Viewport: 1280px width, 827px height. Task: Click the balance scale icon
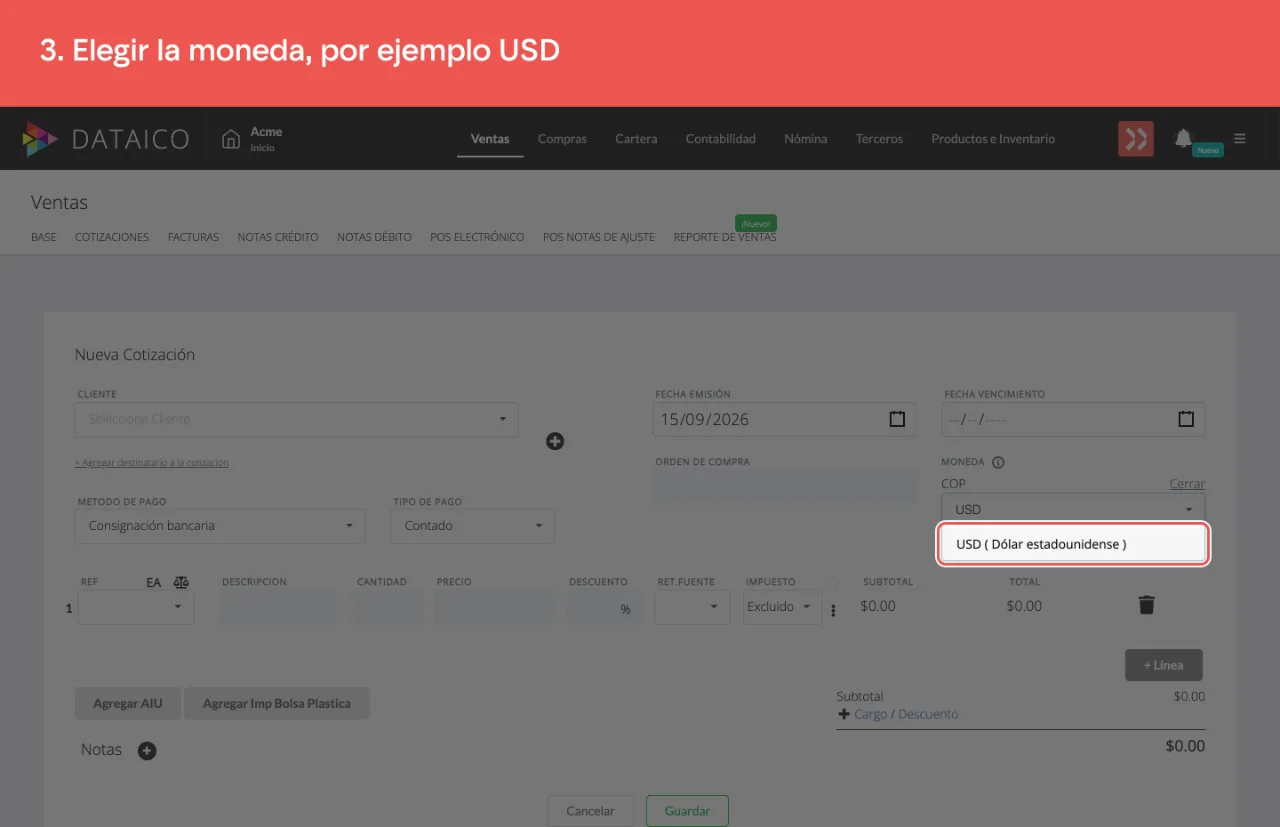point(181,582)
